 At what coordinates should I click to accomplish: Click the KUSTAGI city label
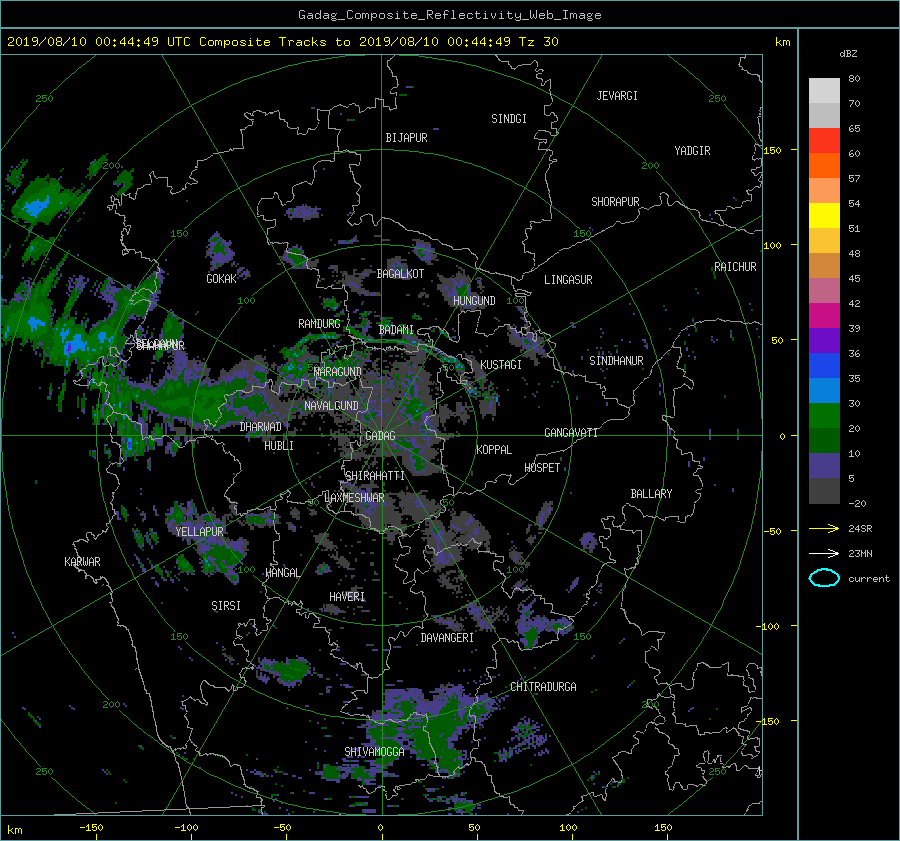point(501,365)
